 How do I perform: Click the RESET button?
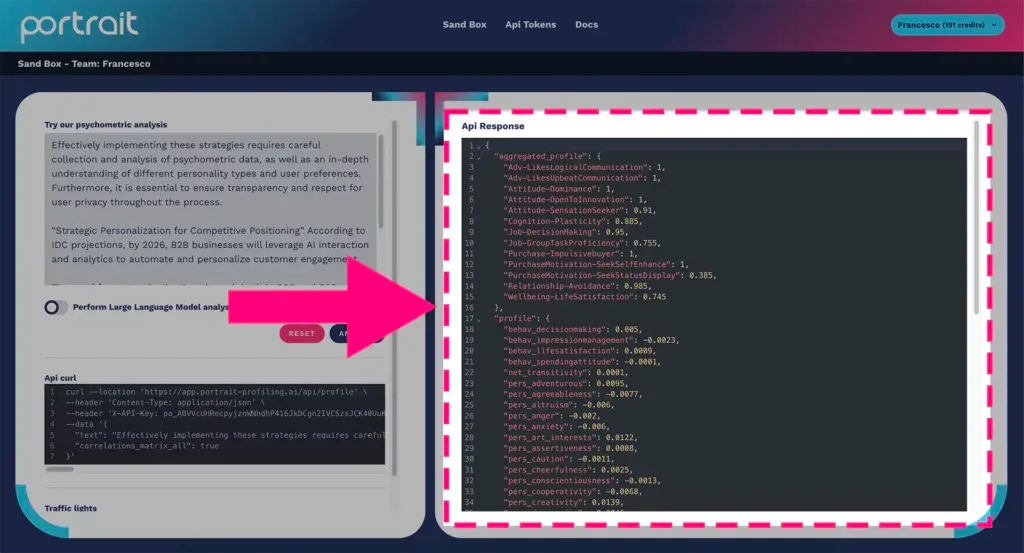pos(302,334)
